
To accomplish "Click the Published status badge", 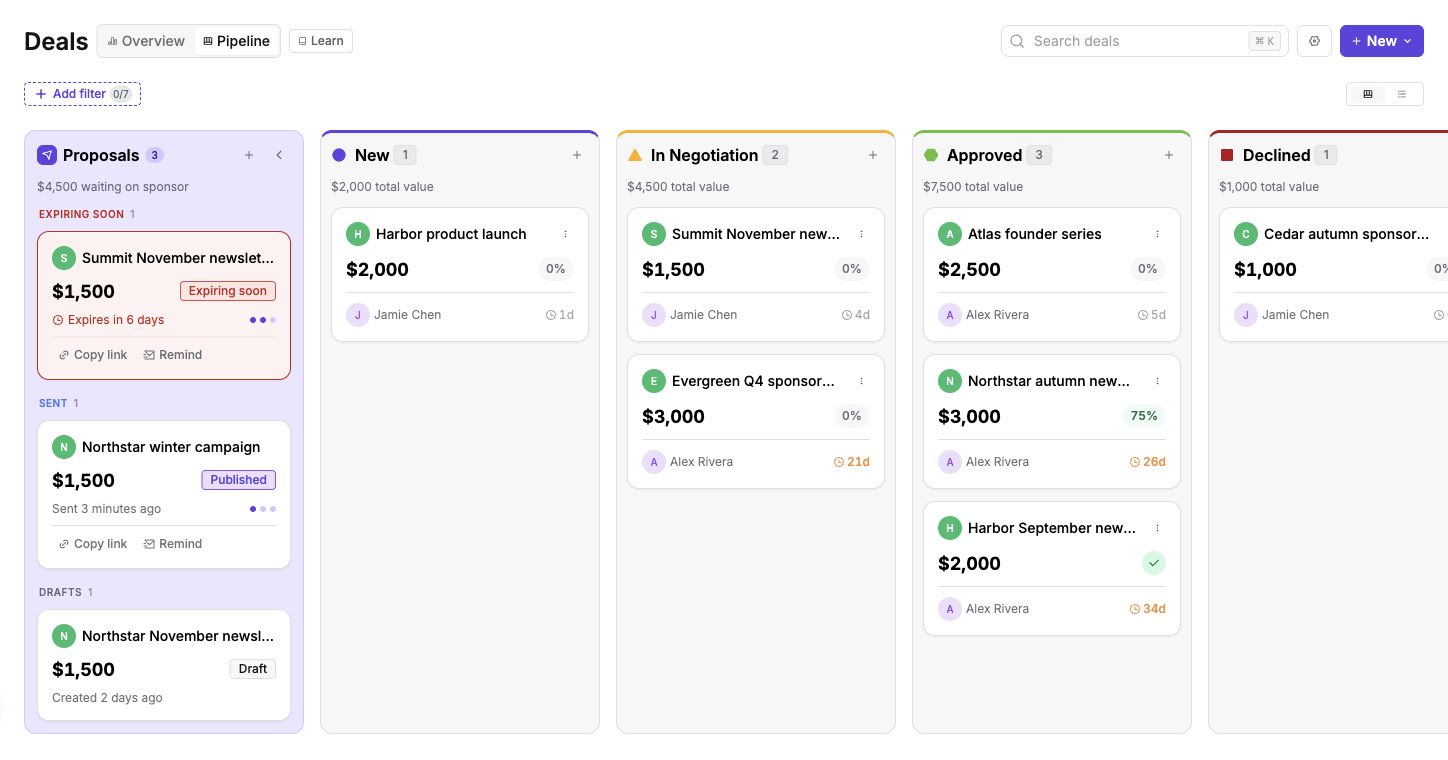I will coord(238,480).
